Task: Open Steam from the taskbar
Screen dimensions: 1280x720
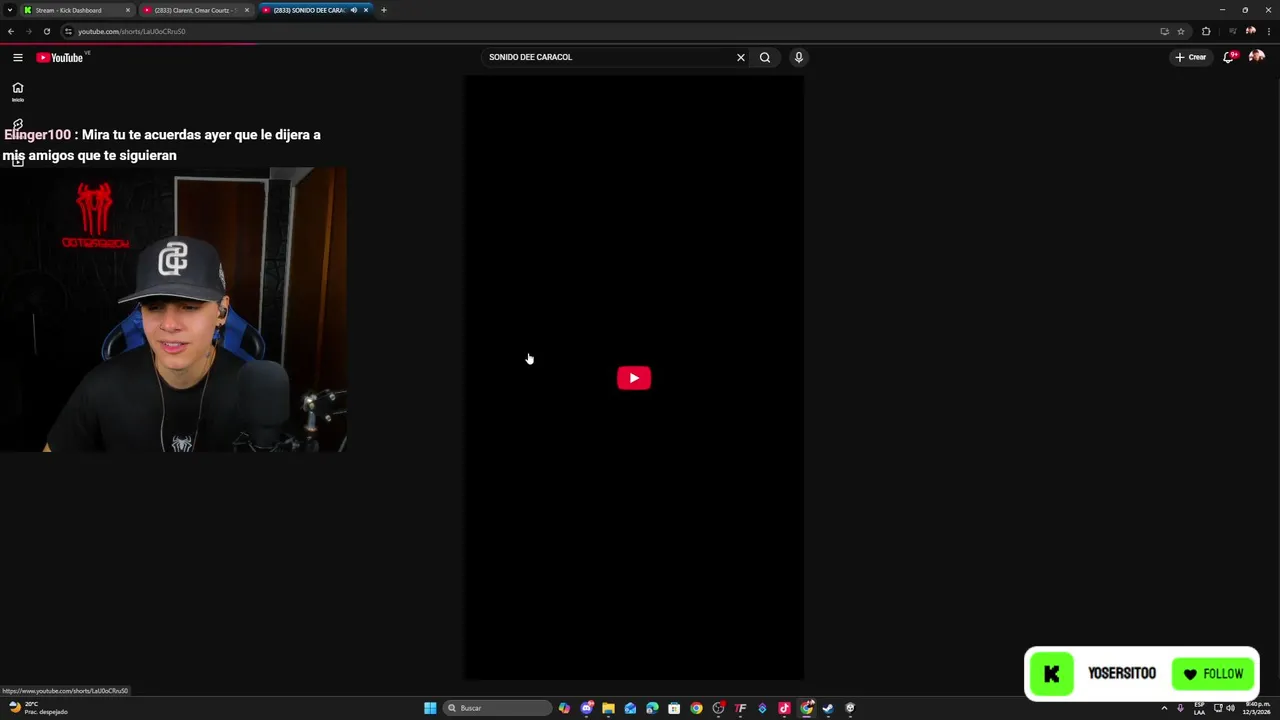Action: 828,708
